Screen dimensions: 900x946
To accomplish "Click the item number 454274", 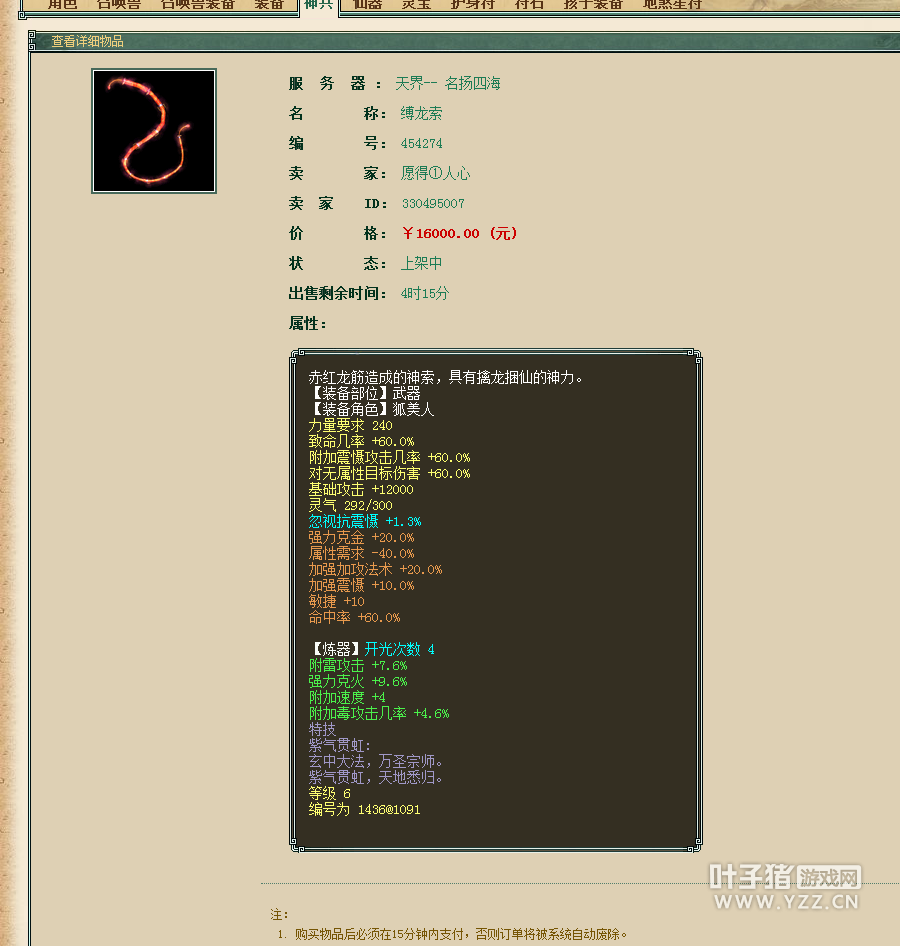I will tap(421, 144).
